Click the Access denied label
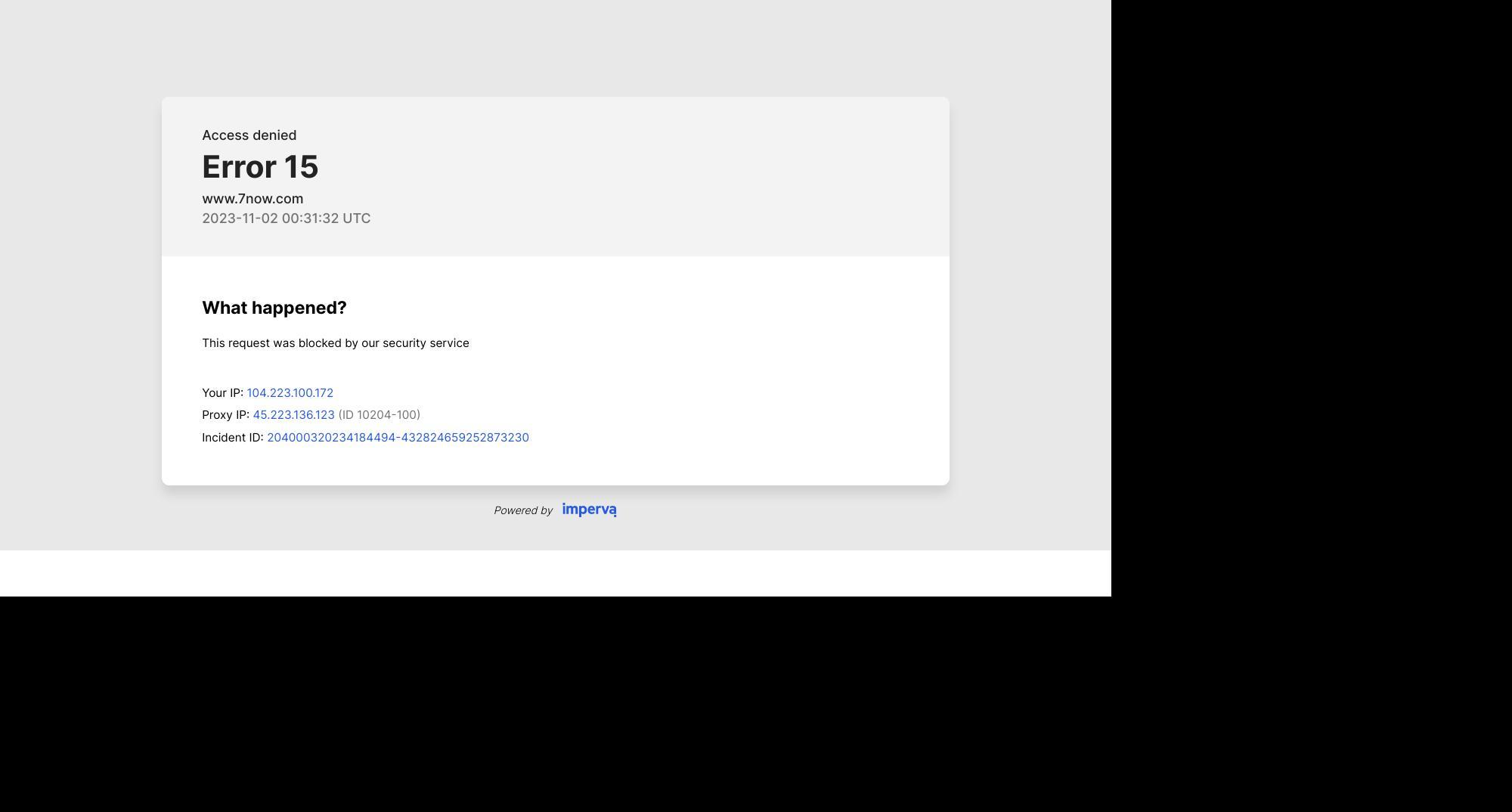1512x812 pixels. click(x=249, y=135)
